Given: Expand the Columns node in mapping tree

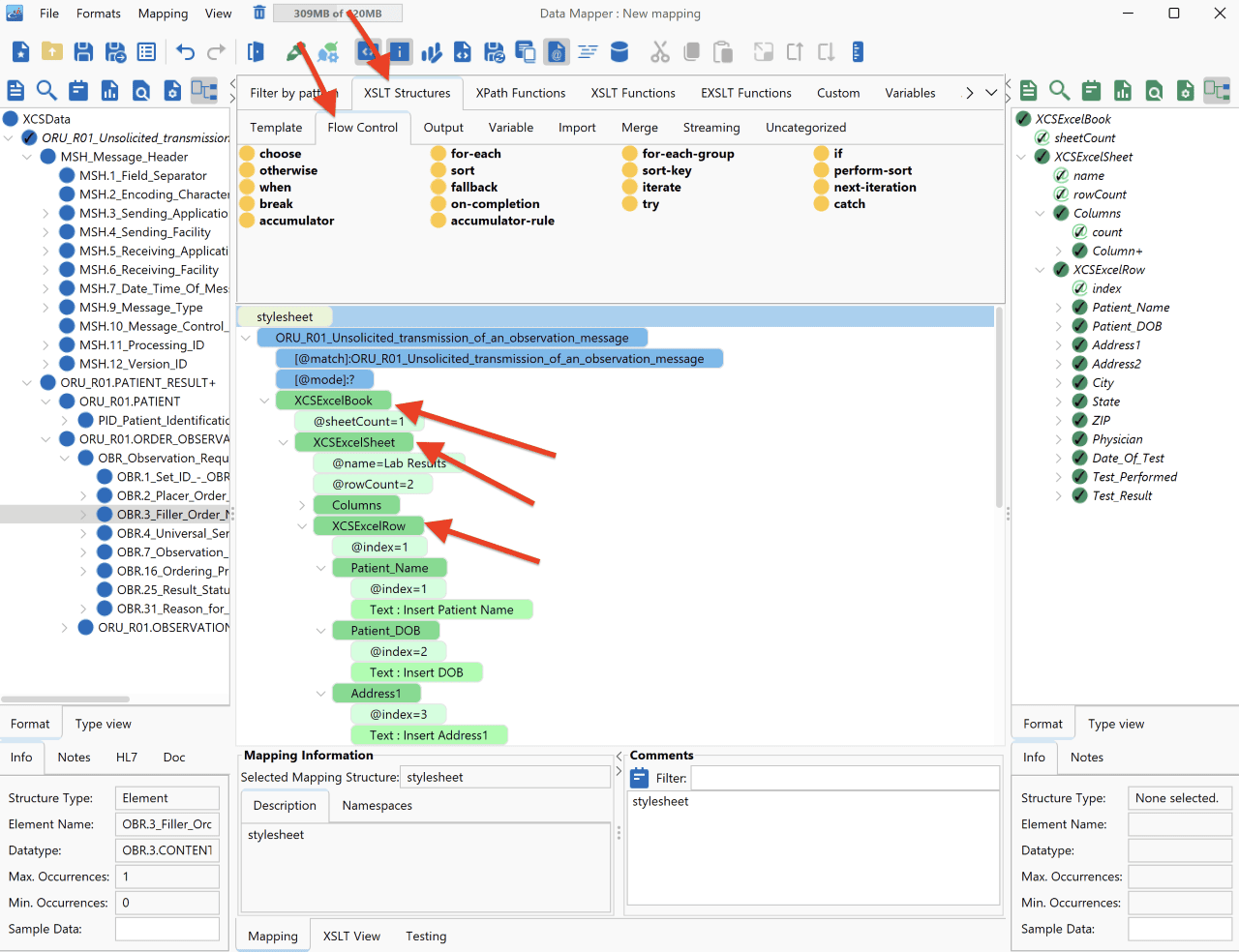Looking at the screenshot, I should 302,505.
